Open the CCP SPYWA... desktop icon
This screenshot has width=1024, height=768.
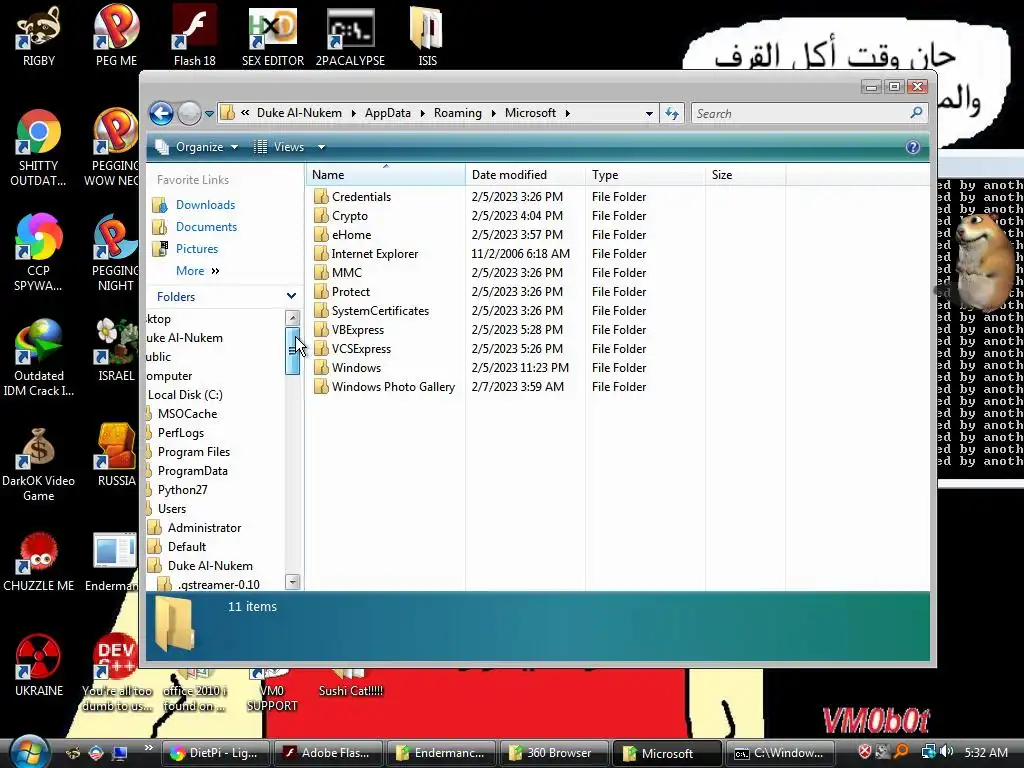[x=39, y=252]
